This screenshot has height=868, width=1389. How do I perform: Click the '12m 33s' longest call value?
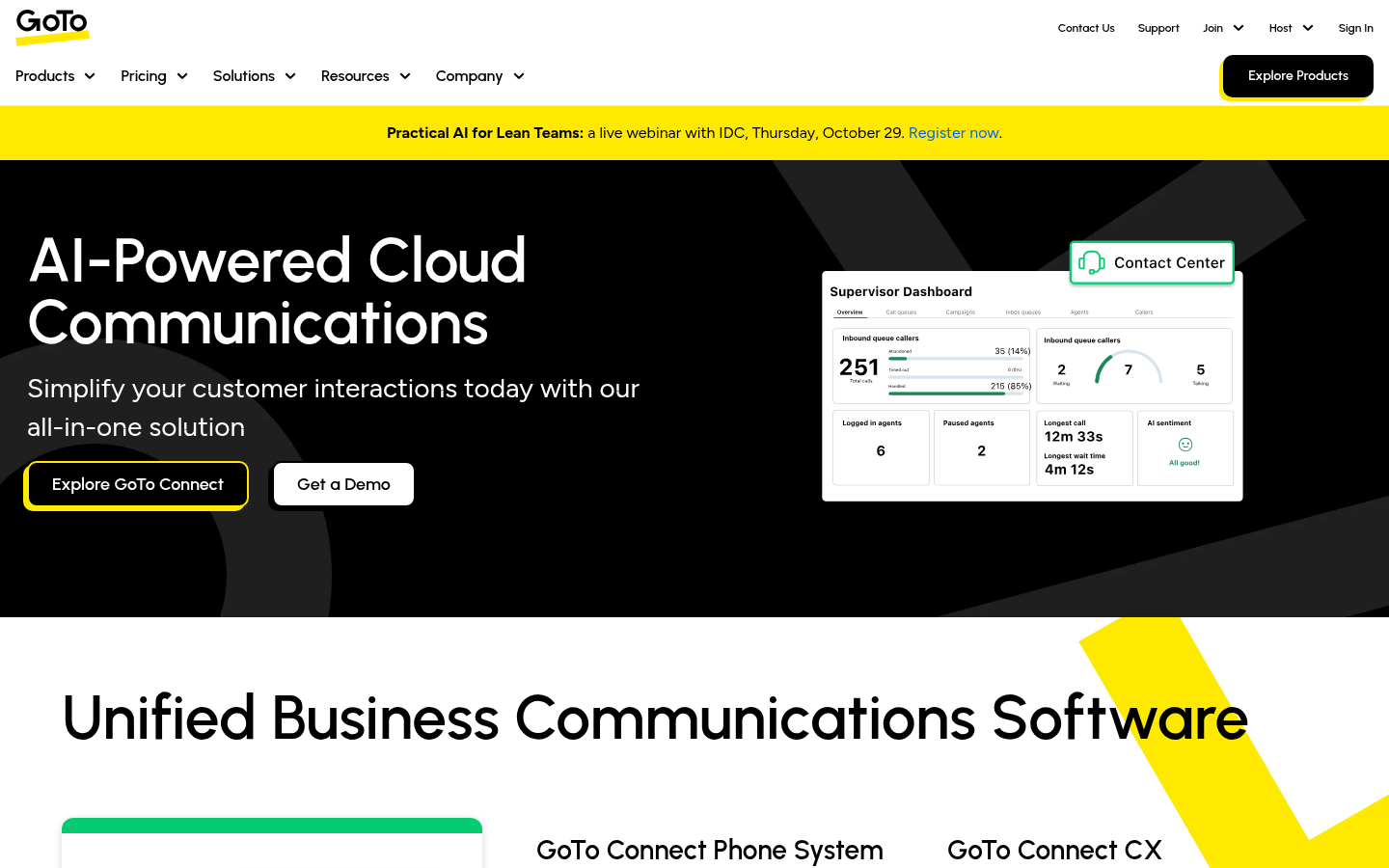(1074, 437)
